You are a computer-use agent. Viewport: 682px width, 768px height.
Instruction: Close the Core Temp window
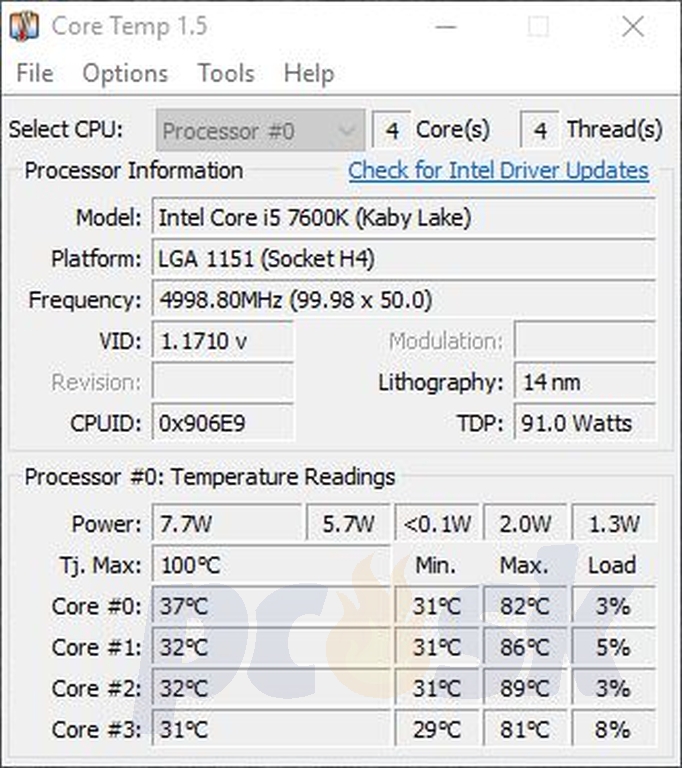(x=633, y=26)
